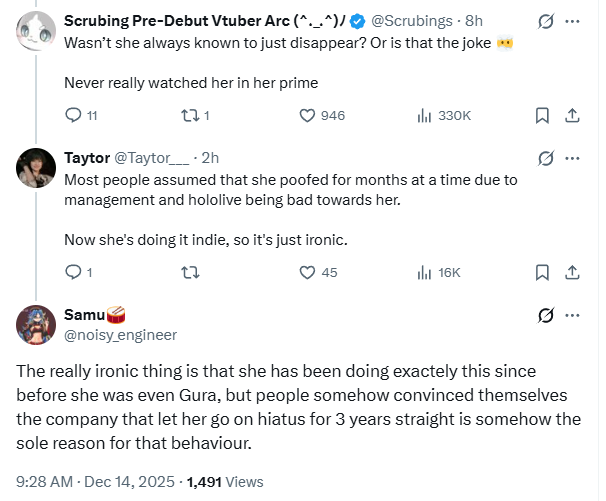606x501 pixels.
Task: Reply to Taytor's tweet
Action: (73, 271)
